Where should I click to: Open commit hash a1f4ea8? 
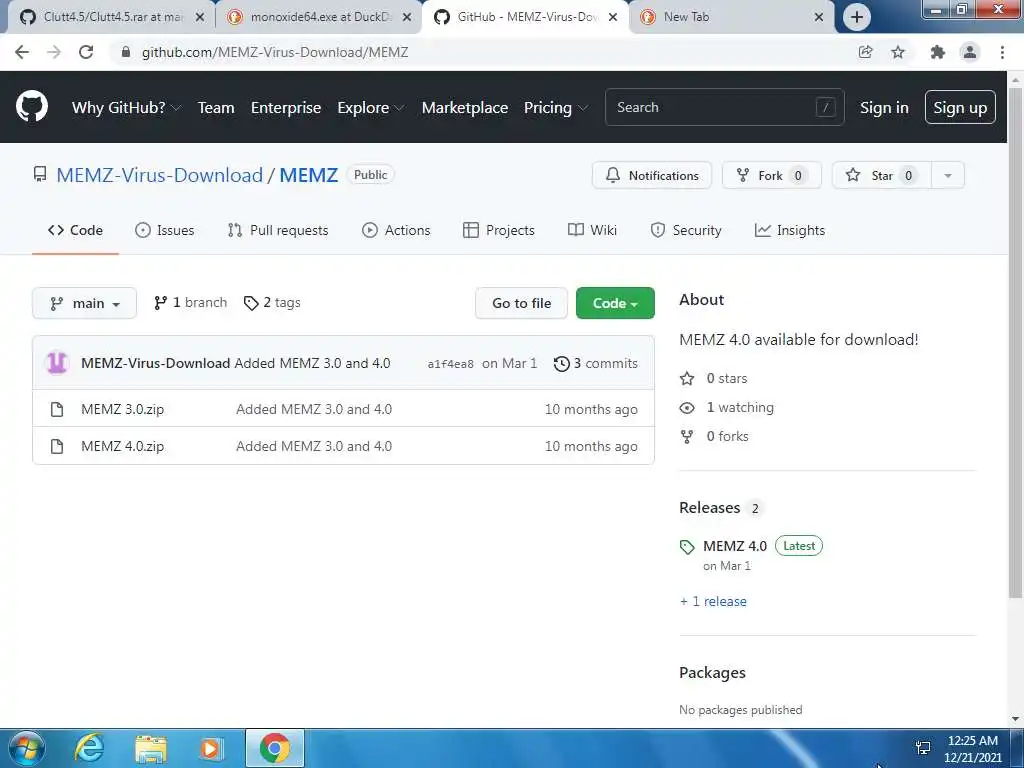coord(451,364)
